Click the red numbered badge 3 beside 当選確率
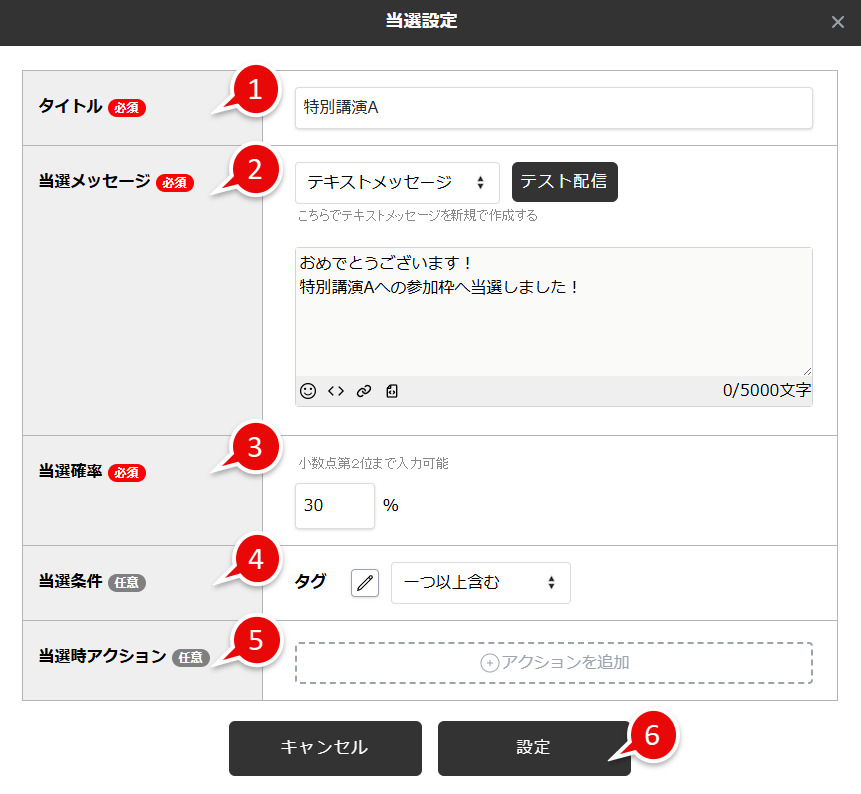Image resolution: width=861 pixels, height=794 pixels. click(x=258, y=449)
